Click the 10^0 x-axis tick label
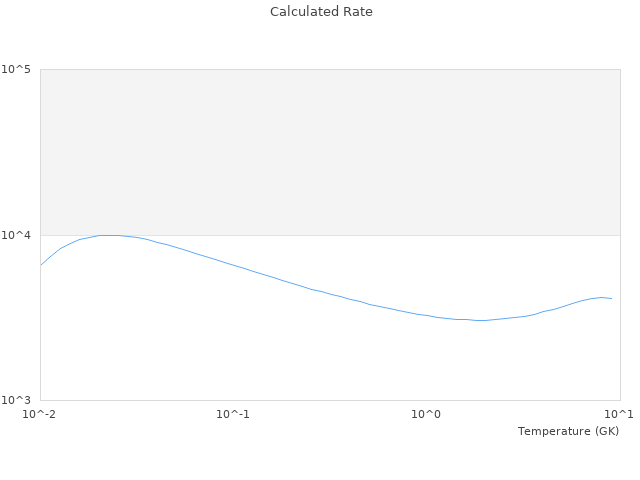640x480 pixels. 427,414
